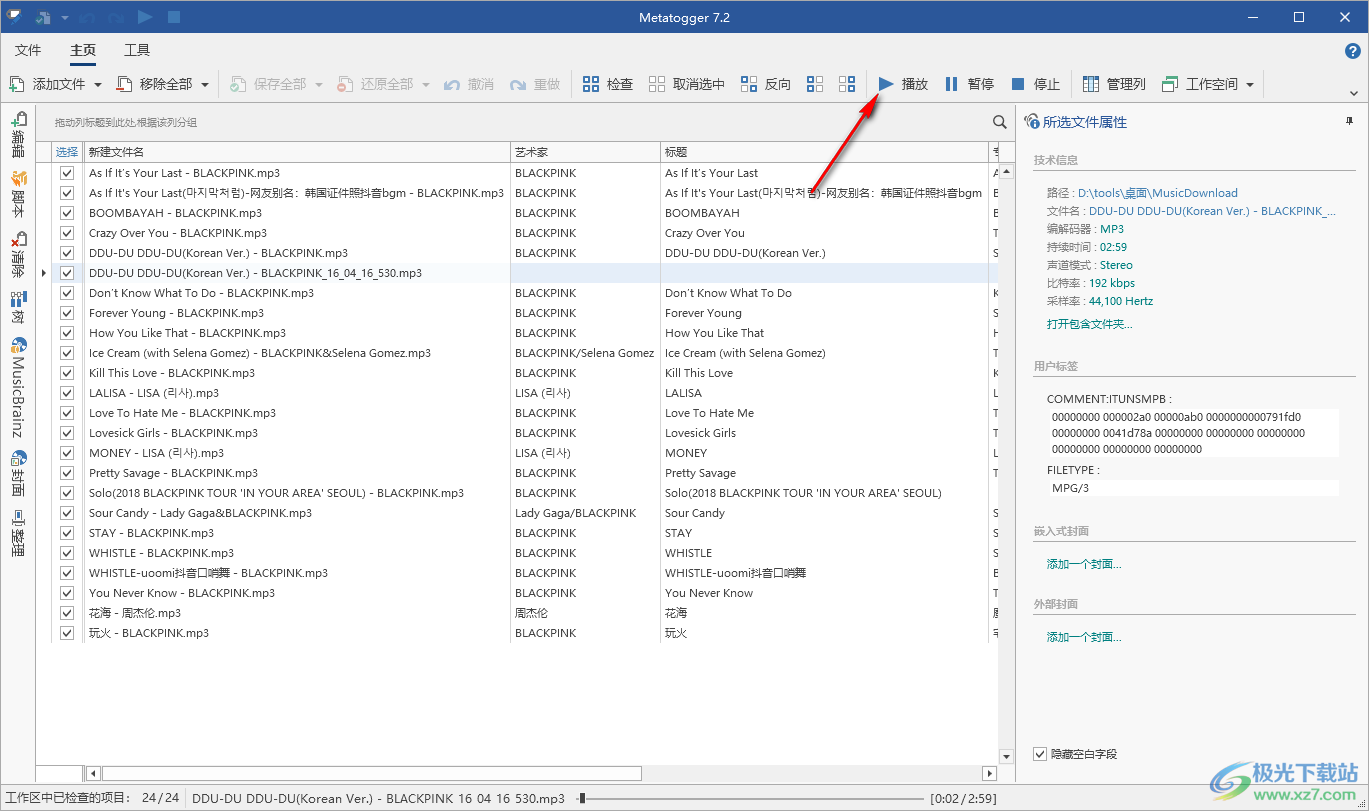
Task: Uncheck the BOOMBAYAH - BLACKPINK.mp3 checkbox
Action: pyautogui.click(x=67, y=213)
